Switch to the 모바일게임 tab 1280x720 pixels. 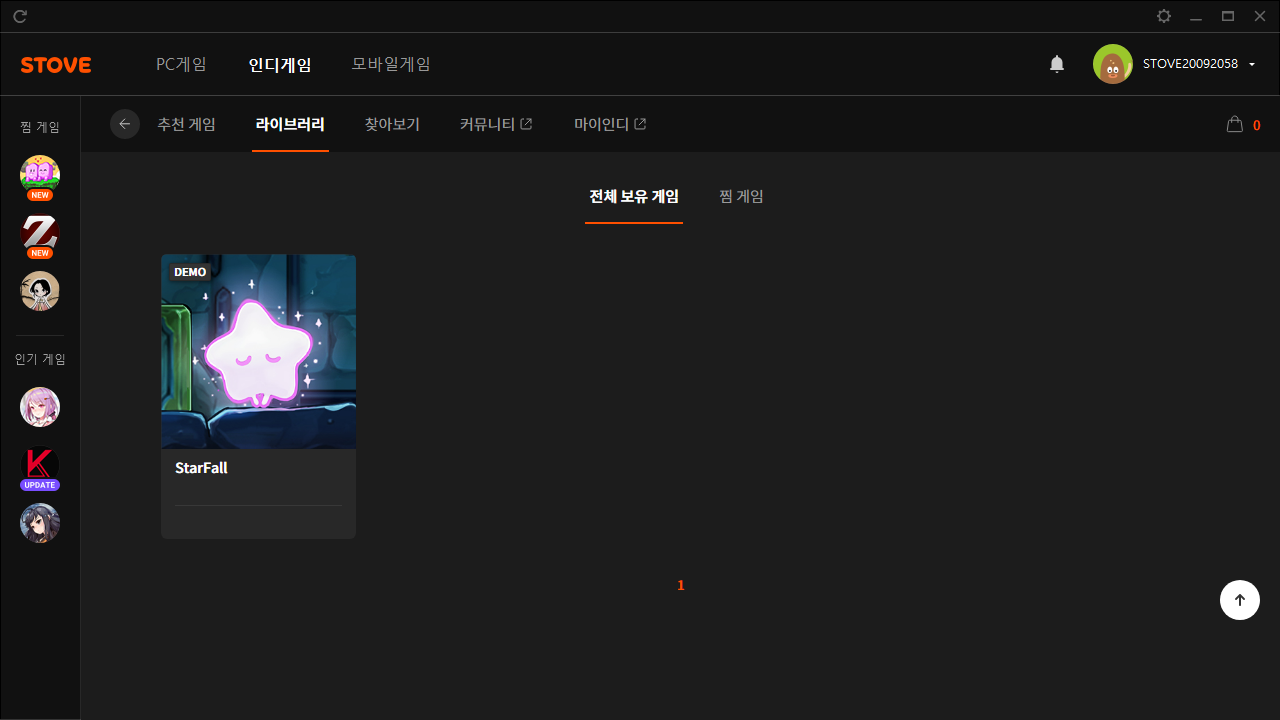coord(391,64)
